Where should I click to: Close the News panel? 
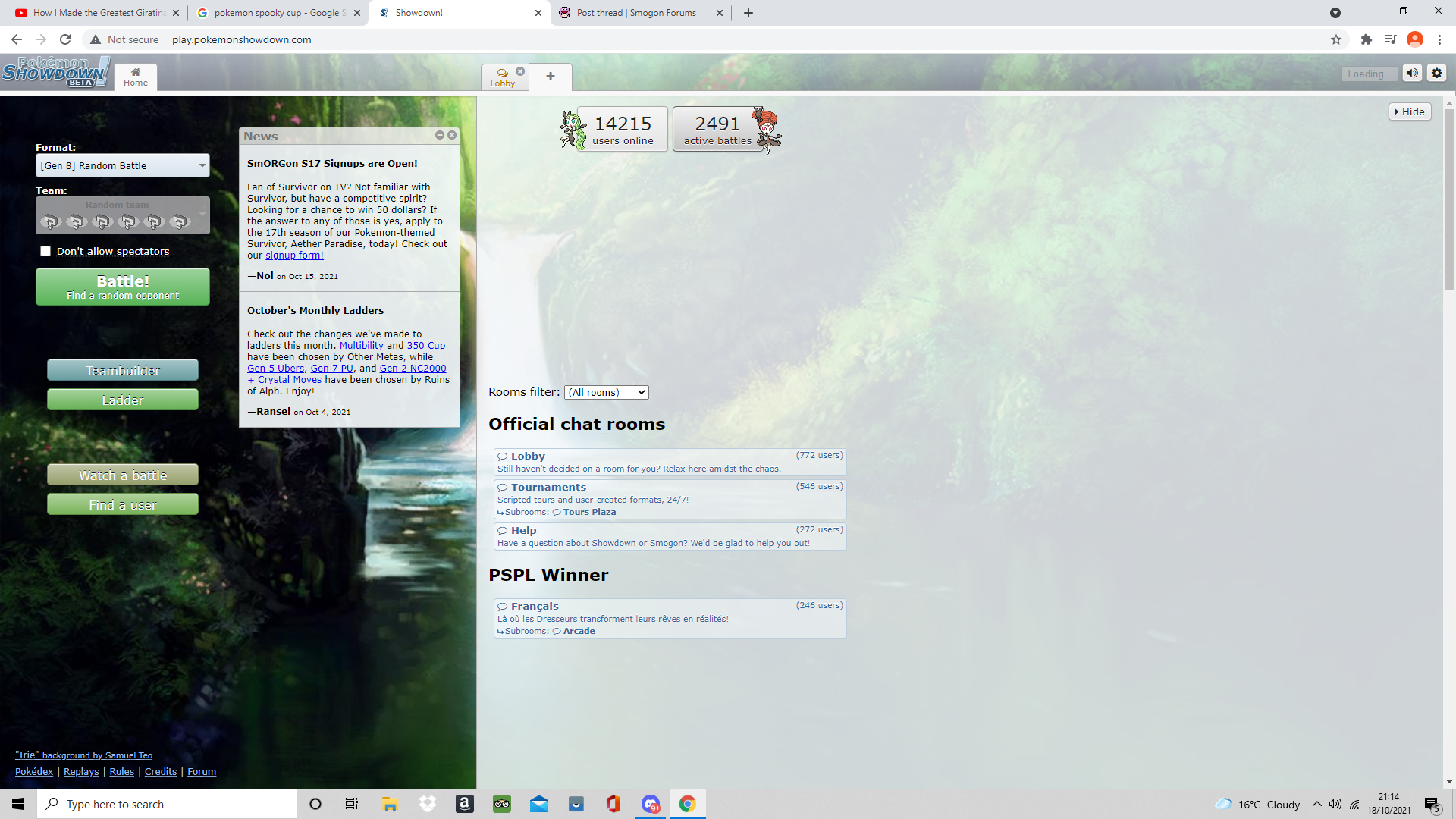tap(452, 135)
